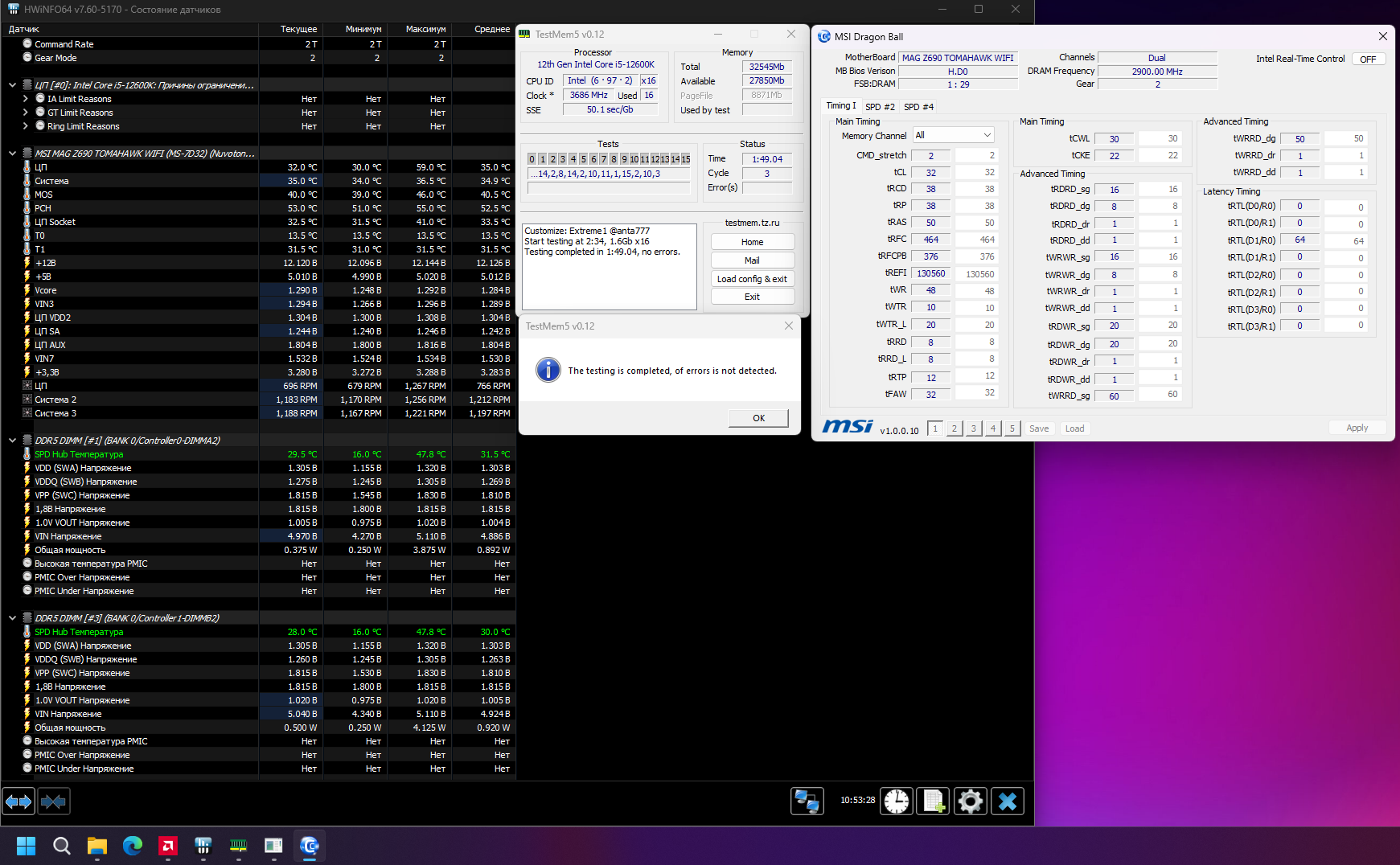
Task: Open AMD Software from the taskbar
Action: click(x=168, y=846)
